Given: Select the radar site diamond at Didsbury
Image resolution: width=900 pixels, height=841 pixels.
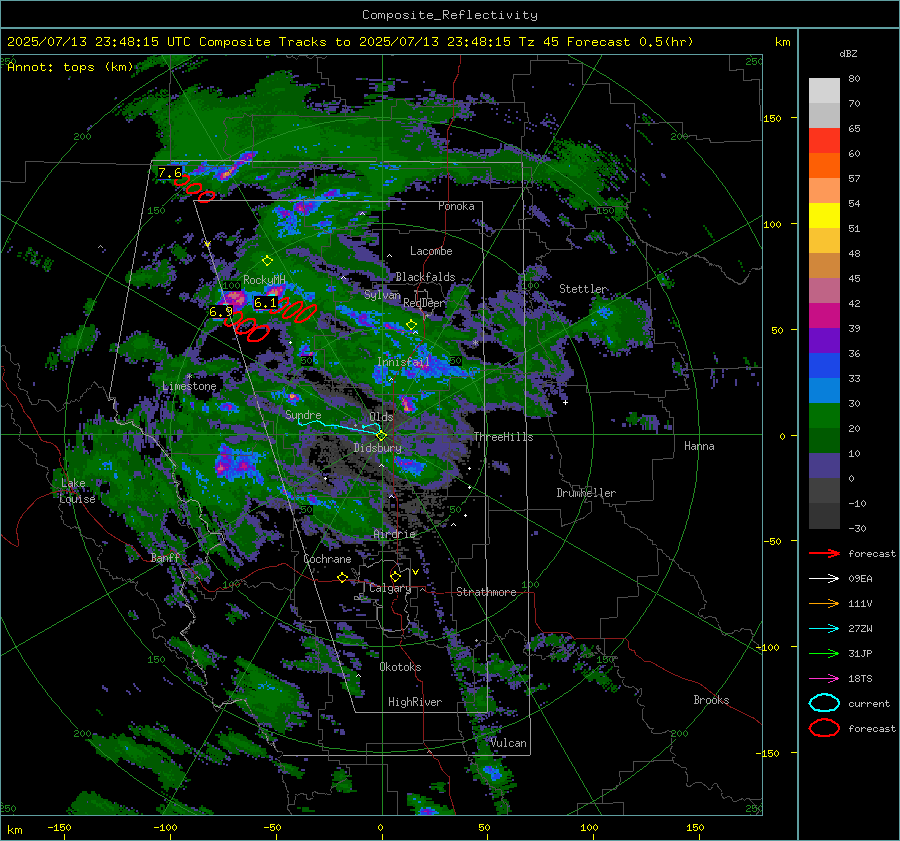Looking at the screenshot, I should (381, 435).
